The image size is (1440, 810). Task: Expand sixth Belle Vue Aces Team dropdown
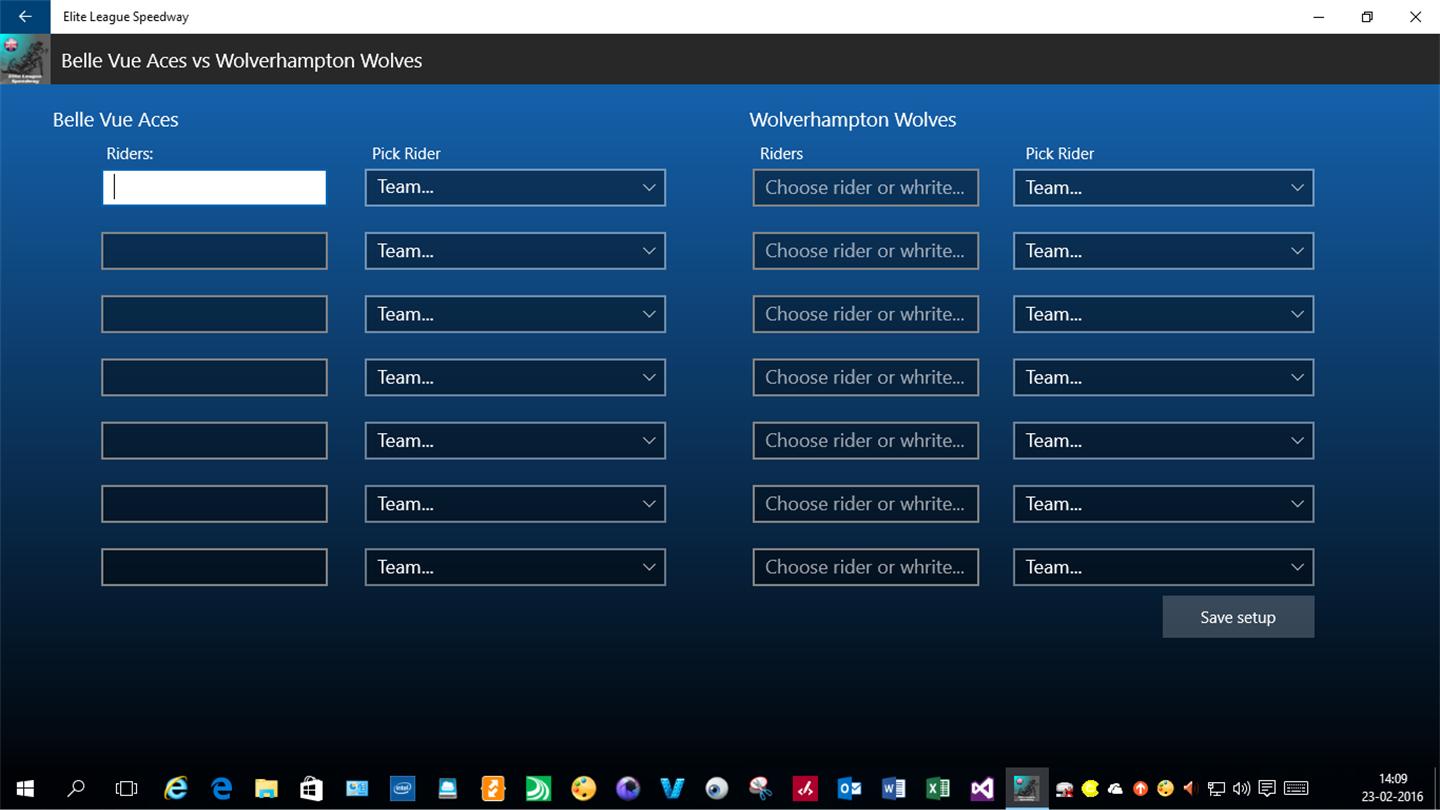click(x=515, y=504)
